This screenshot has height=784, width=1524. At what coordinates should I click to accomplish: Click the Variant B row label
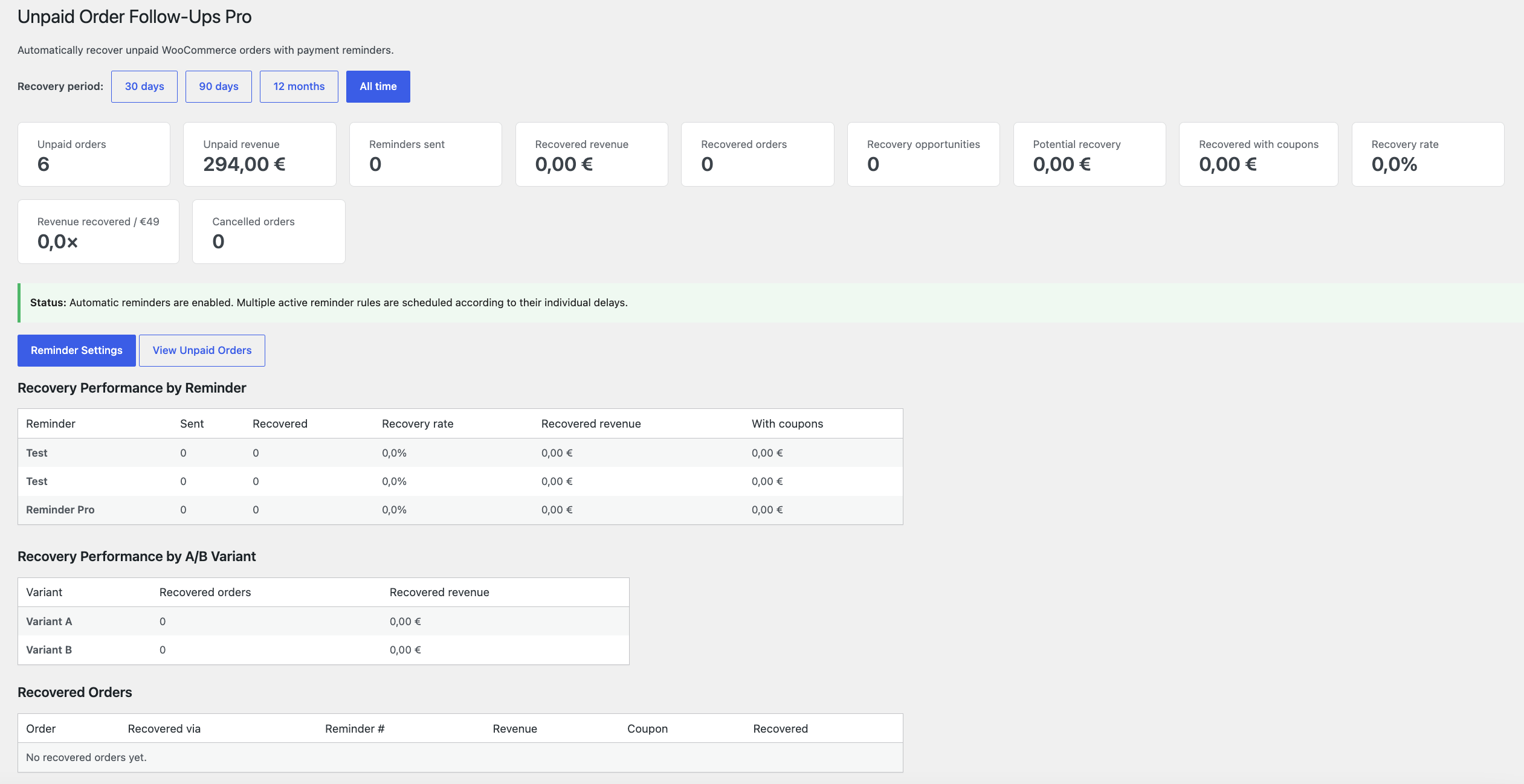[x=49, y=650]
